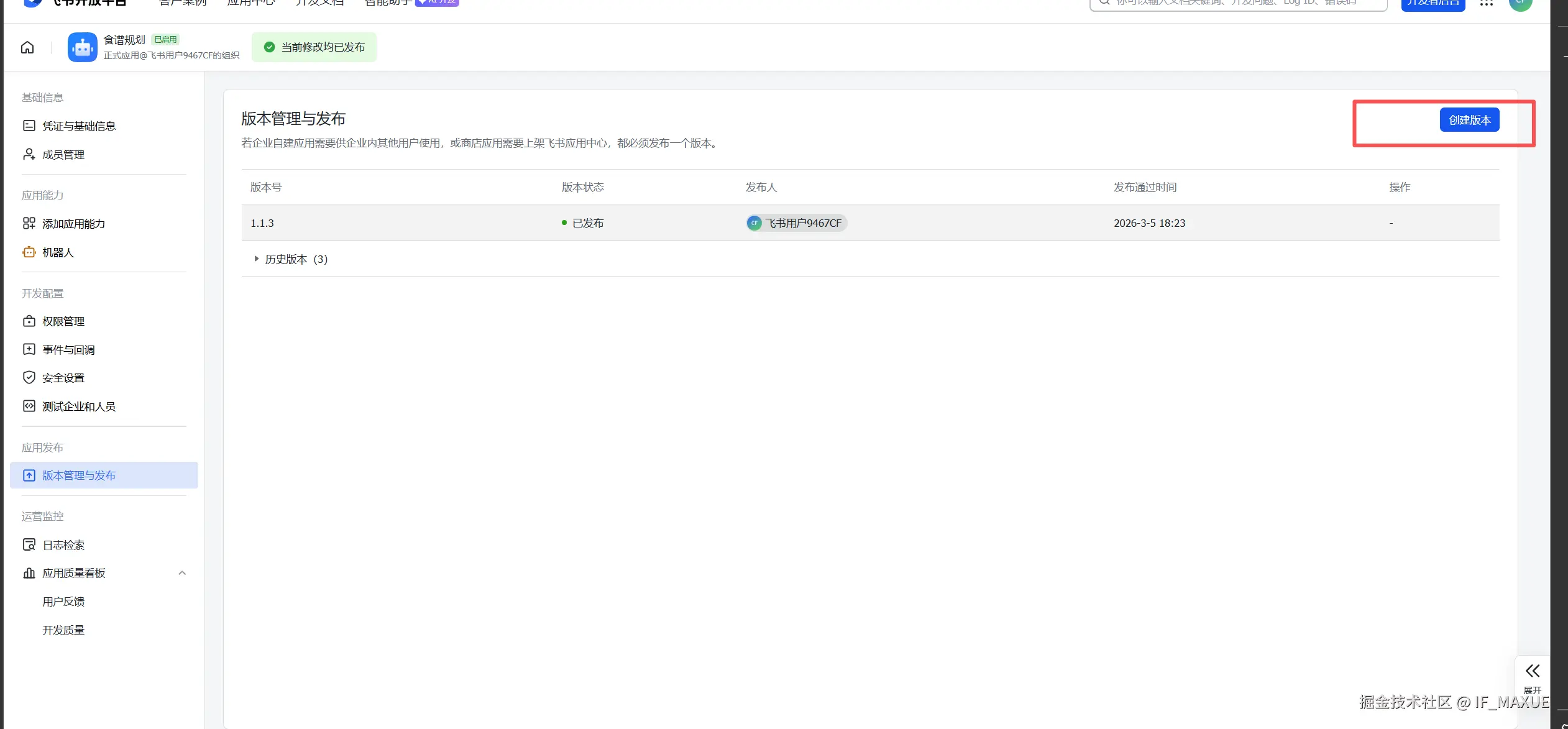Open the 机器人 bot settings
The width and height of the screenshot is (1568, 729).
(58, 252)
